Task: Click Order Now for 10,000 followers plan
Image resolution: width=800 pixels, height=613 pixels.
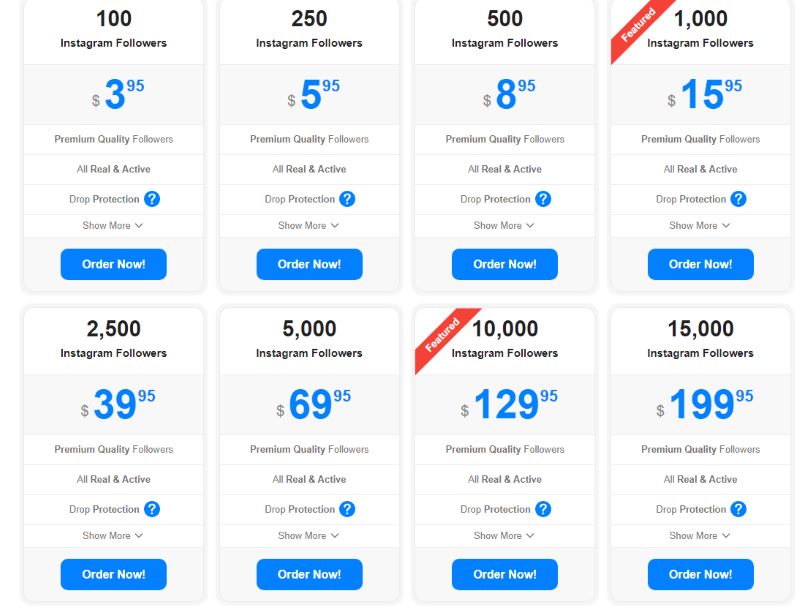Action: point(505,575)
